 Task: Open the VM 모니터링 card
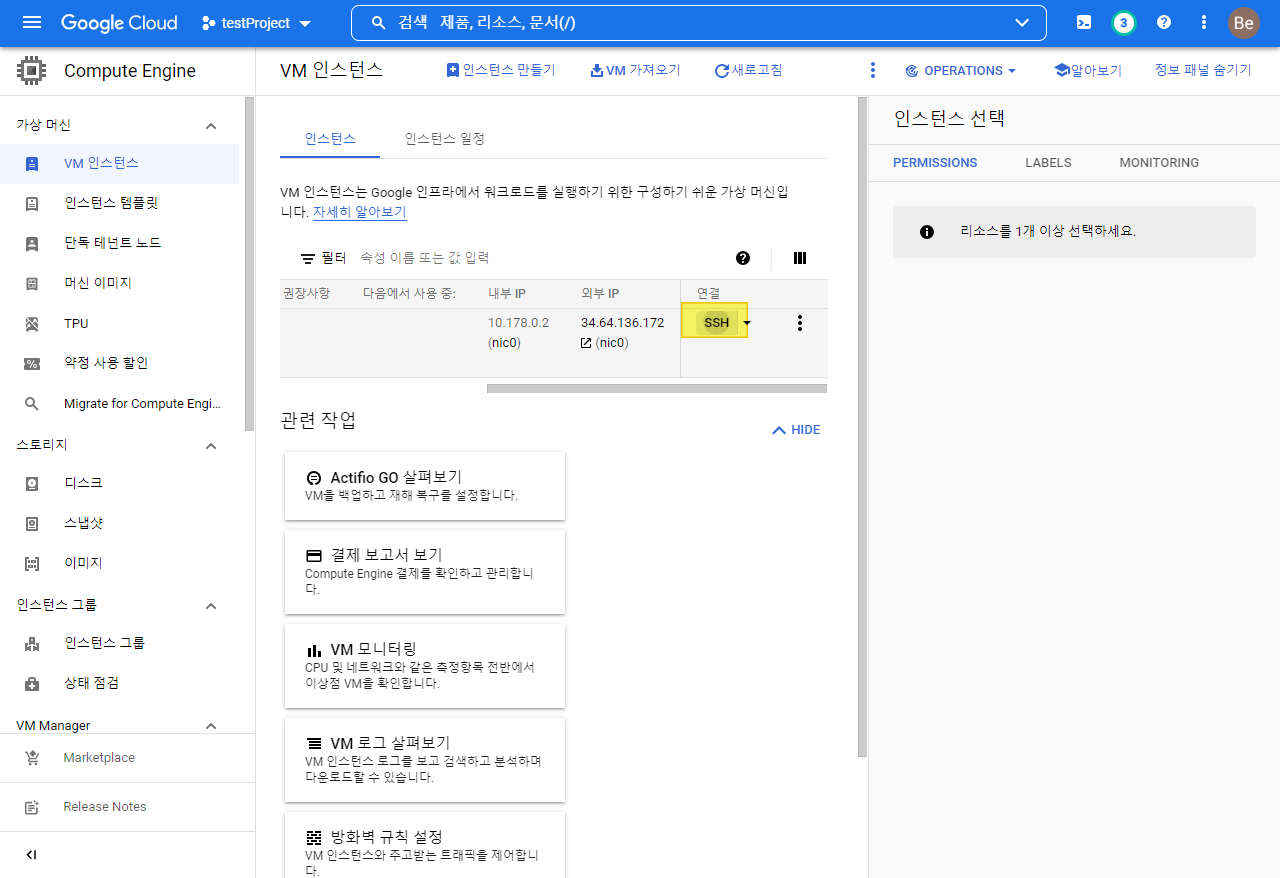point(425,666)
